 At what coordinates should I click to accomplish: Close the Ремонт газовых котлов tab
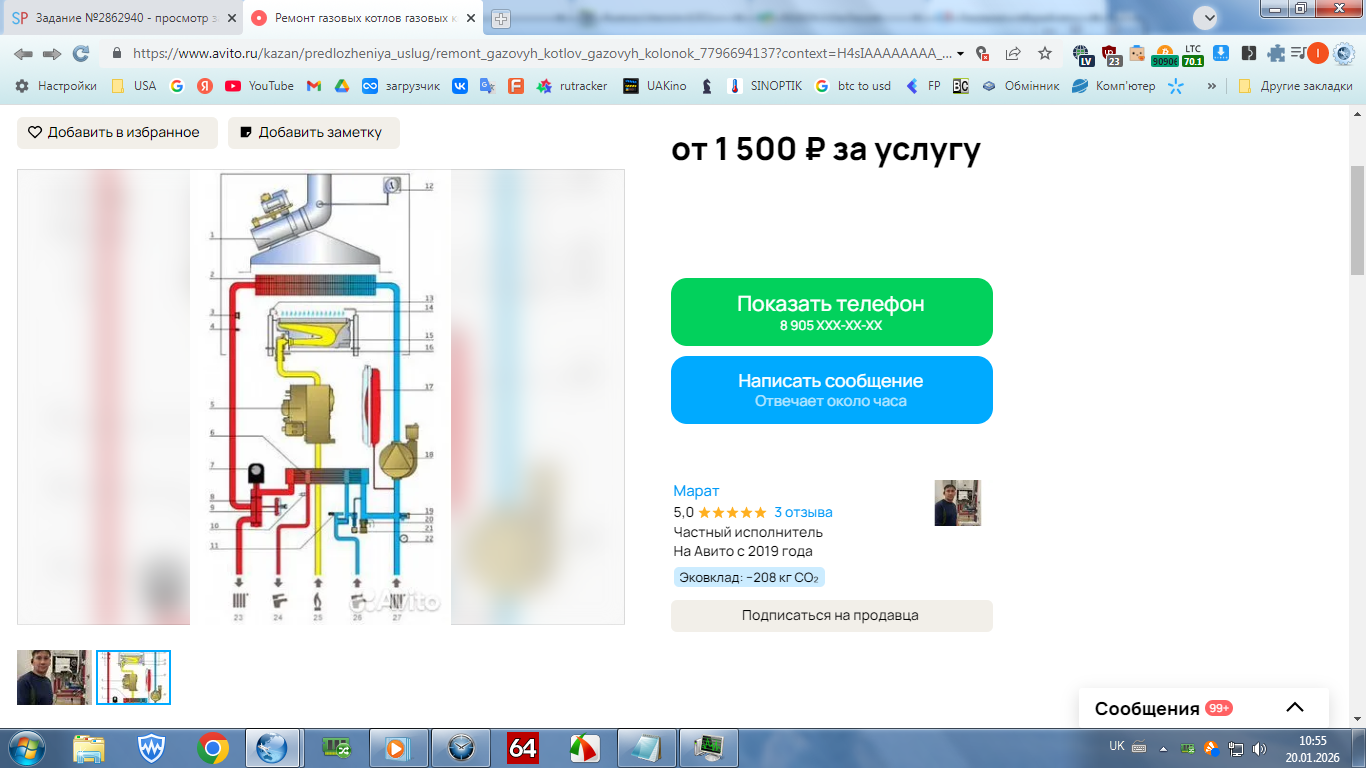470,18
